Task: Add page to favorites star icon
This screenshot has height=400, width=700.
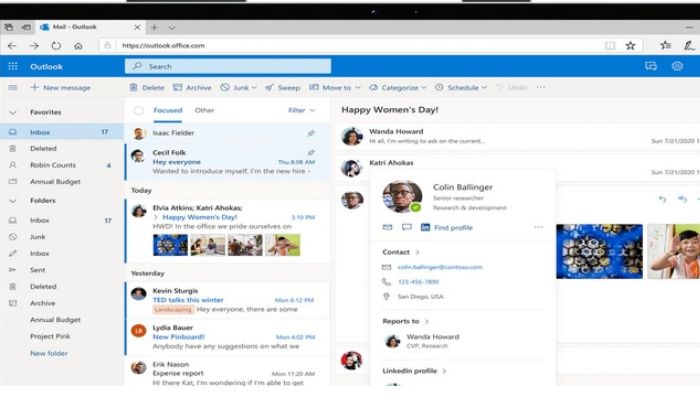Action: click(630, 46)
